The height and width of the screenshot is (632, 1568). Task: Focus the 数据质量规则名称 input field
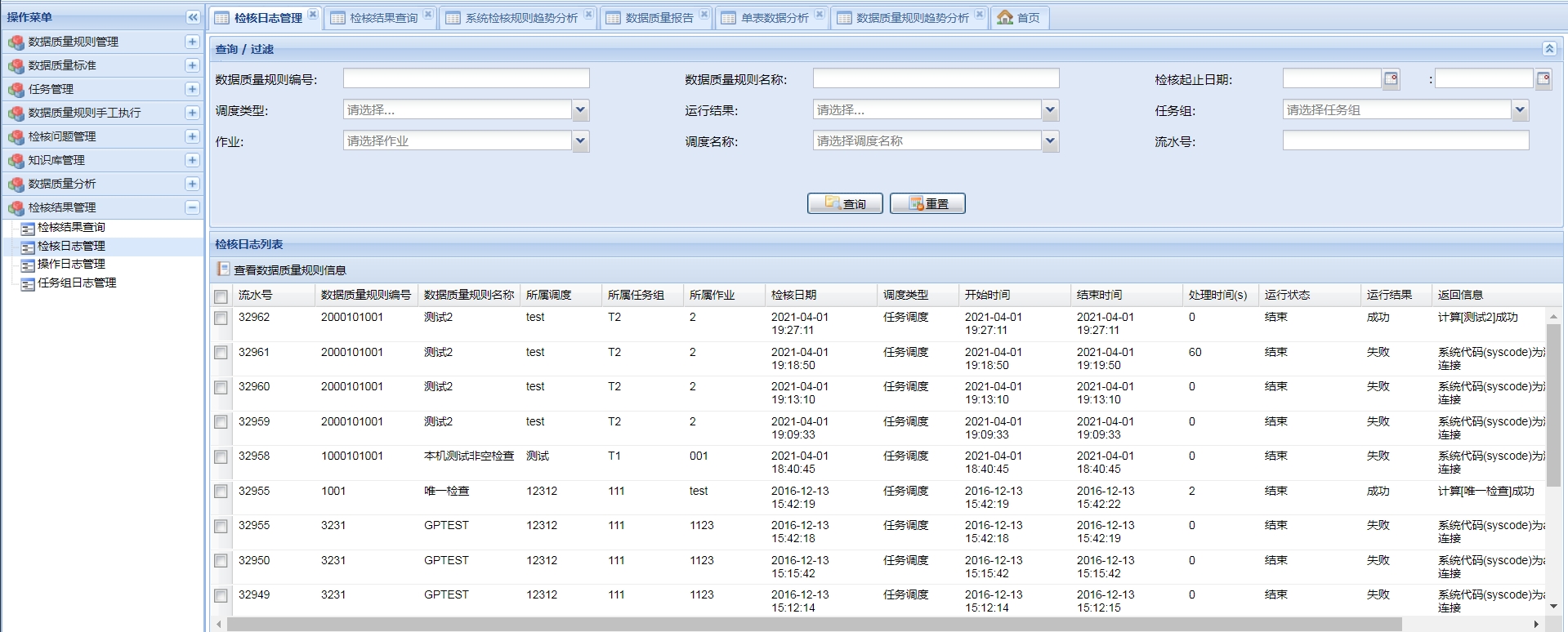936,78
